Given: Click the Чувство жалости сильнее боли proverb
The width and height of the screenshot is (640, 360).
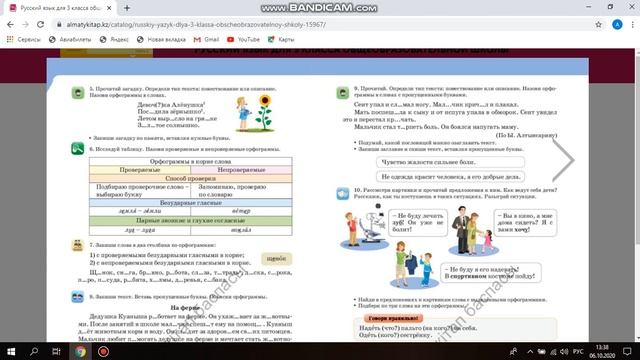Looking at the screenshot, I should click(x=450, y=162).
